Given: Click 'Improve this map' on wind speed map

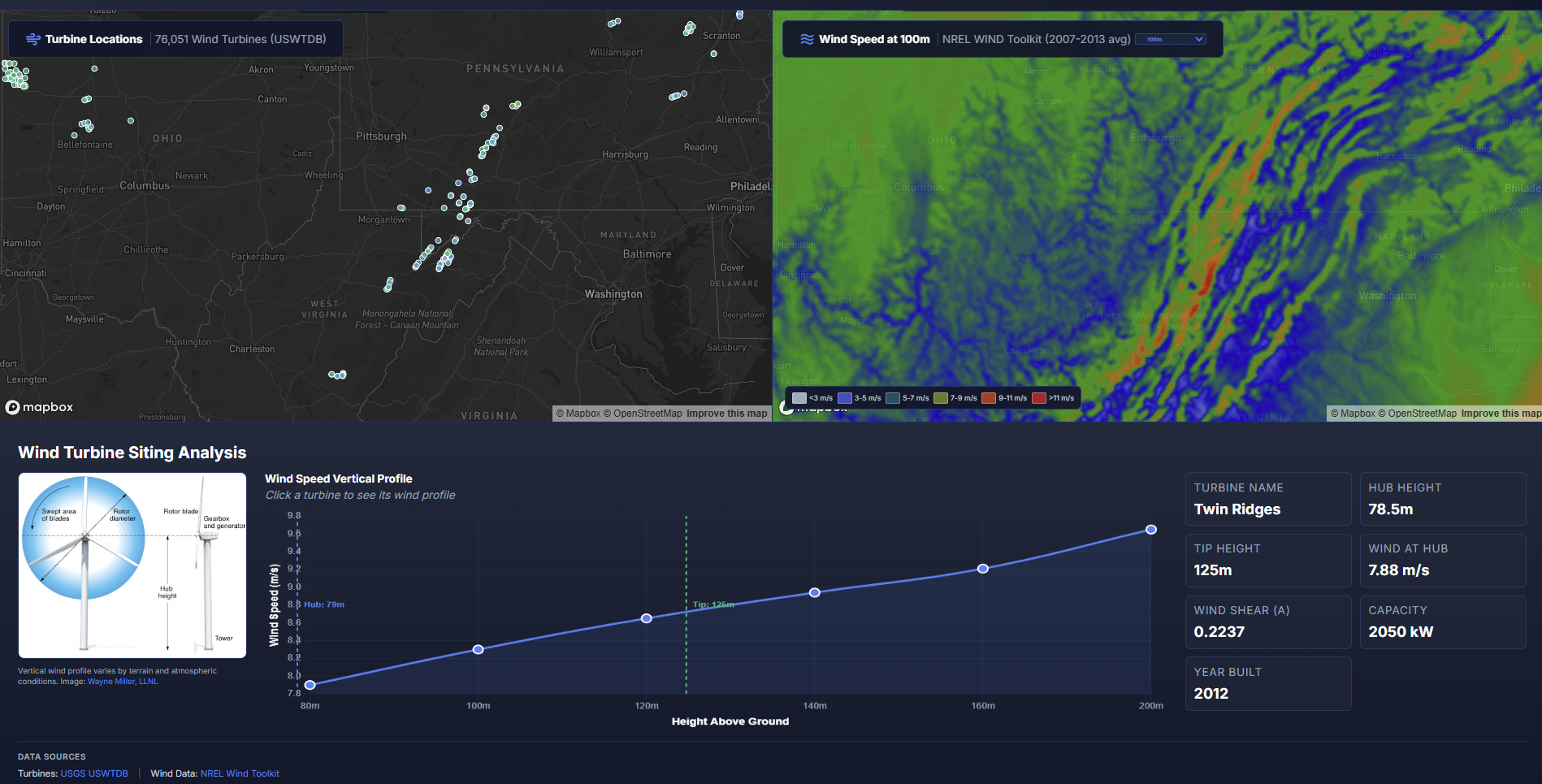Looking at the screenshot, I should click(x=1501, y=414).
